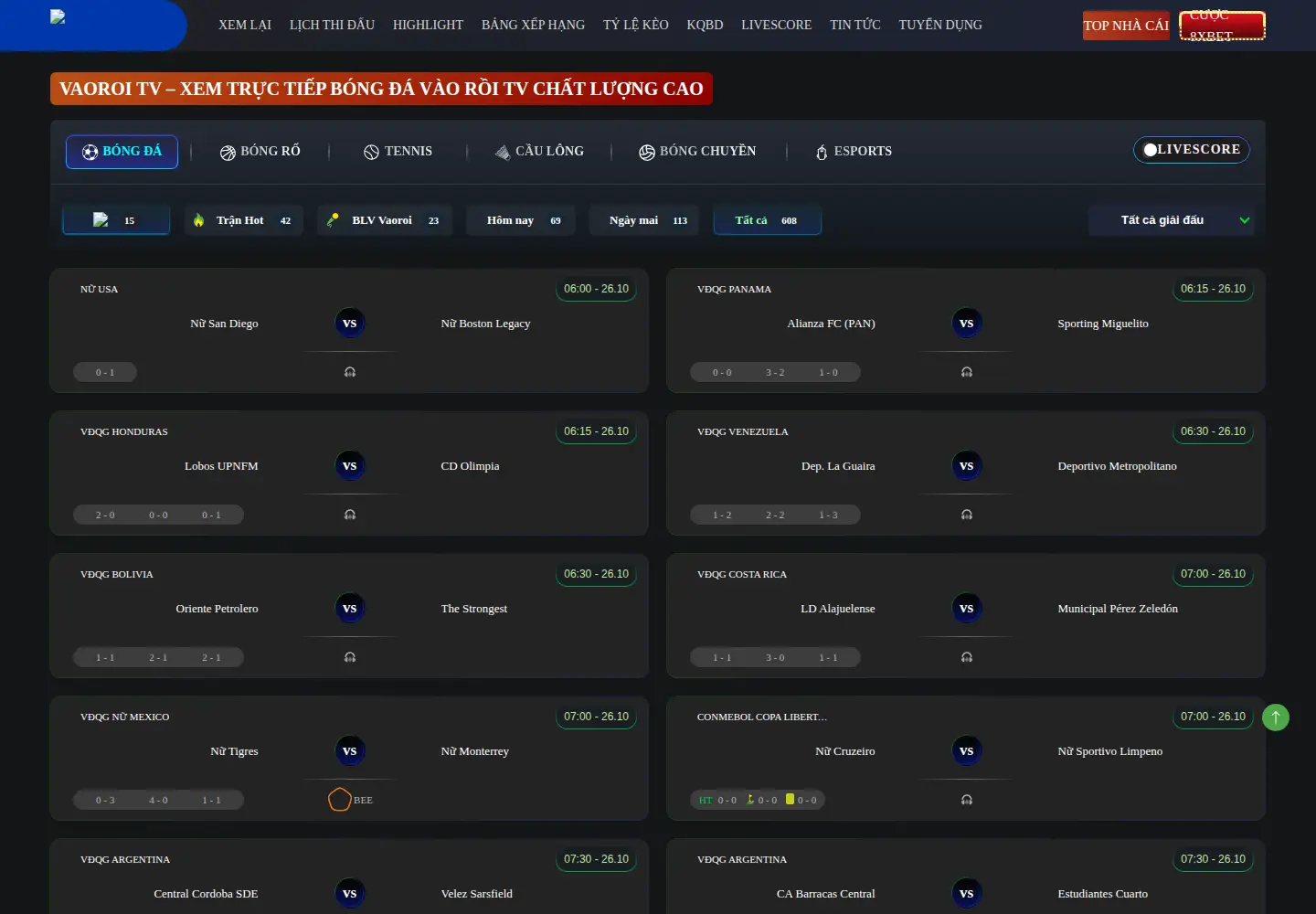The height and width of the screenshot is (914, 1316).
Task: Click headphone icon in Nữ San Diego match
Action: [x=350, y=372]
